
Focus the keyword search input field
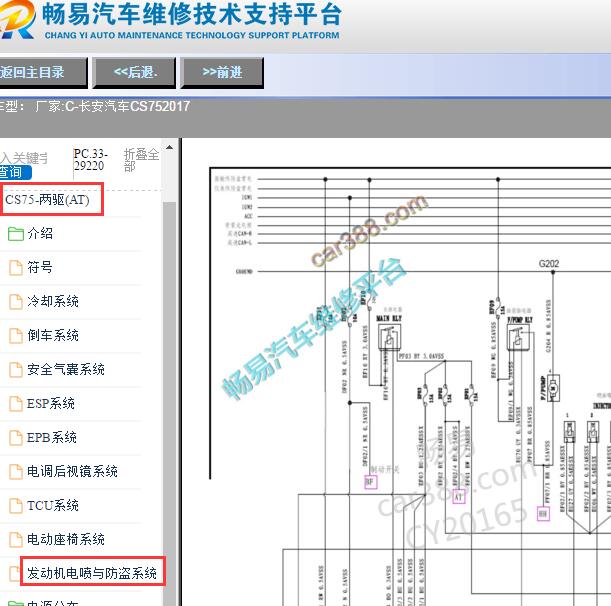tap(24, 158)
